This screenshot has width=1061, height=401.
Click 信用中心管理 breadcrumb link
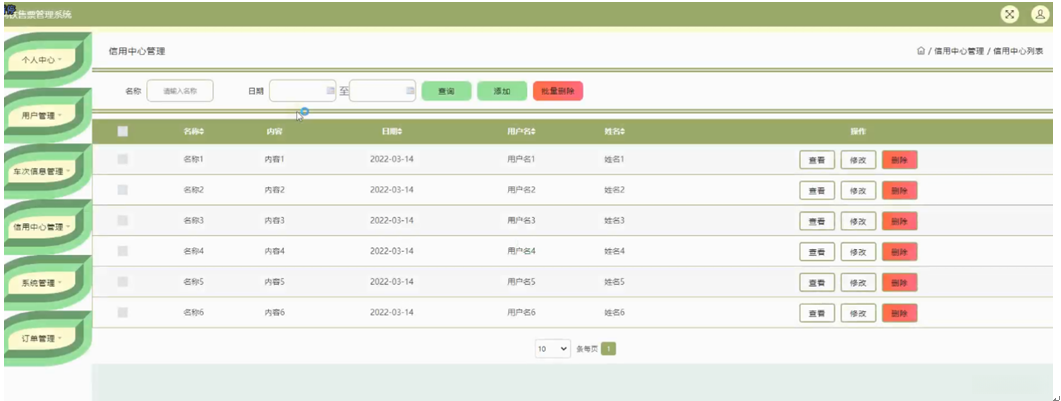(x=959, y=51)
